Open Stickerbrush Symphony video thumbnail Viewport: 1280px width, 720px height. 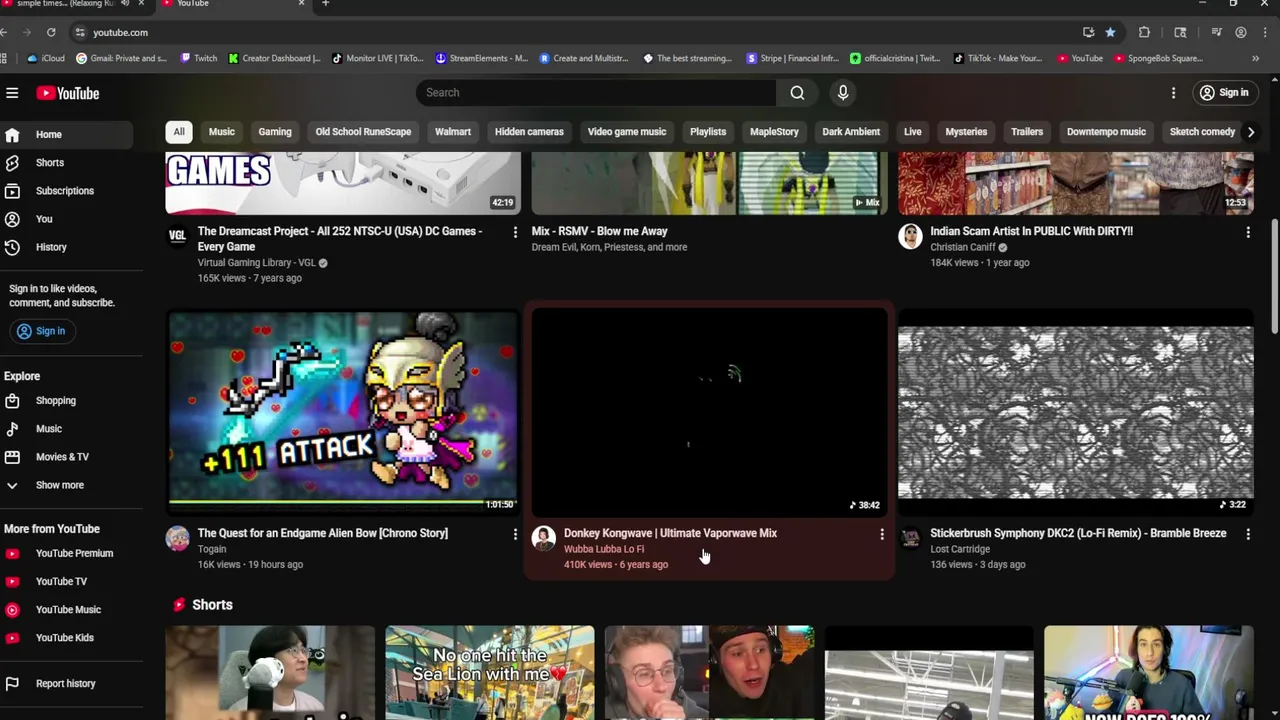(x=1076, y=411)
